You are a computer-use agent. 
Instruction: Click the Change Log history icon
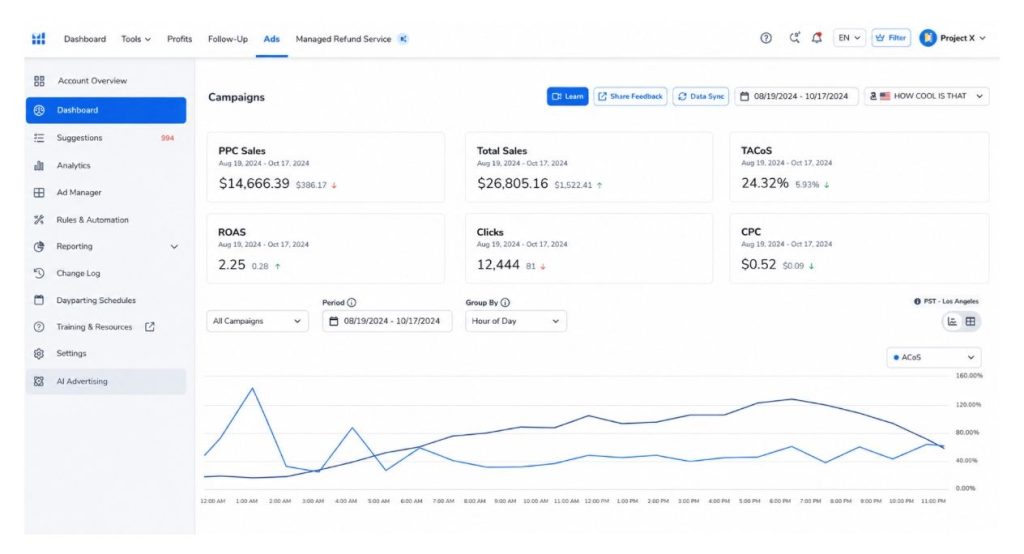coord(39,273)
